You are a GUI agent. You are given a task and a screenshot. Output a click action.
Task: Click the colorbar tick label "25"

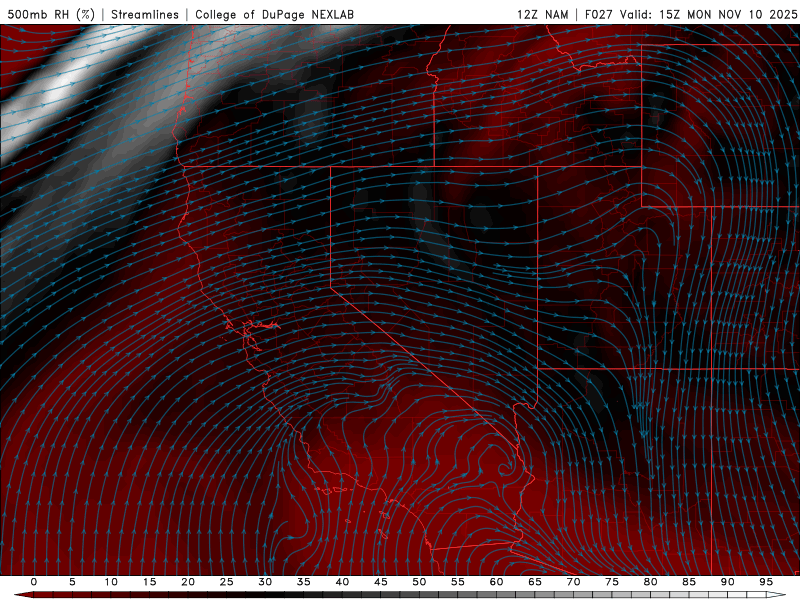[x=227, y=582]
